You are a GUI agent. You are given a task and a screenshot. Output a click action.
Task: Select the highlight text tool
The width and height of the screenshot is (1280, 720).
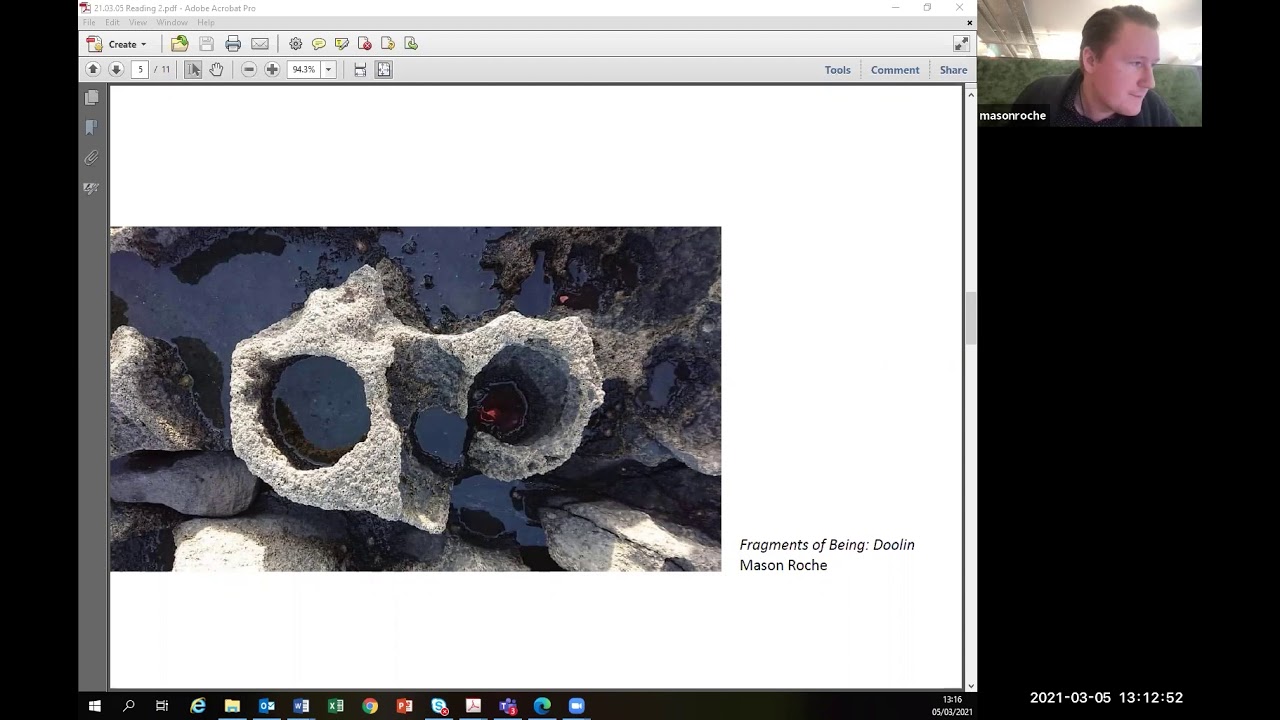click(x=341, y=44)
